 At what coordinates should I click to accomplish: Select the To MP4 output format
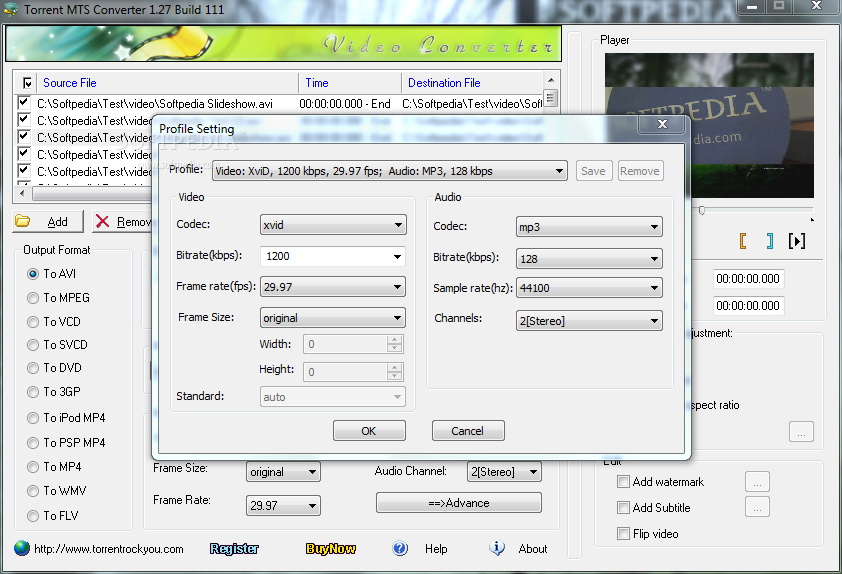[33, 467]
